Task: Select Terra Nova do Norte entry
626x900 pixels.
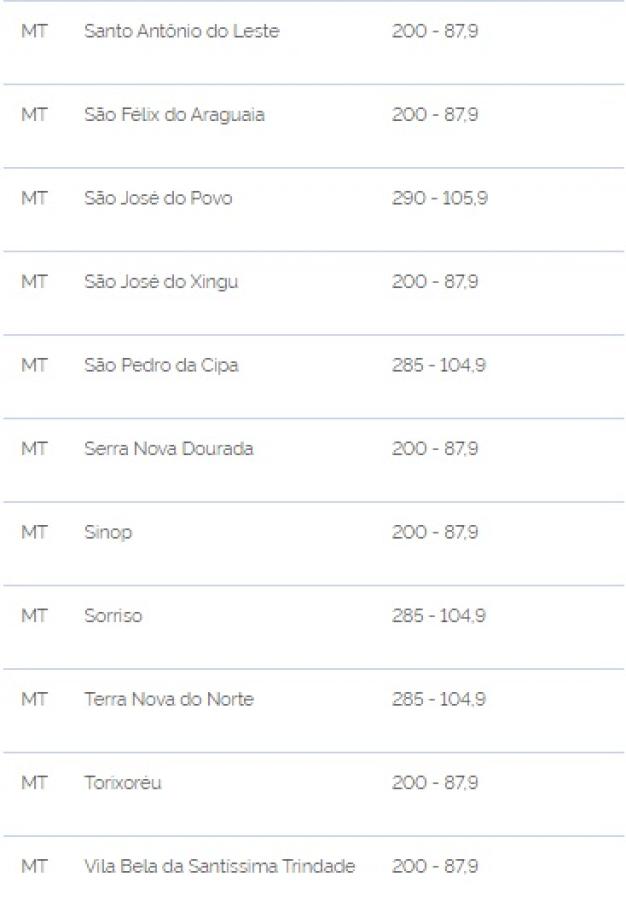Action: [x=169, y=699]
